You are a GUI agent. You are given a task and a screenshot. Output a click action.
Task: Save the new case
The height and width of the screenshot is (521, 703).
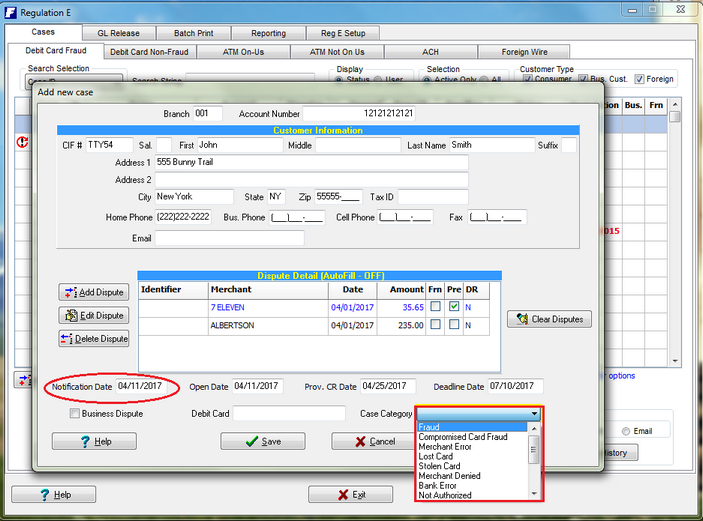262,441
